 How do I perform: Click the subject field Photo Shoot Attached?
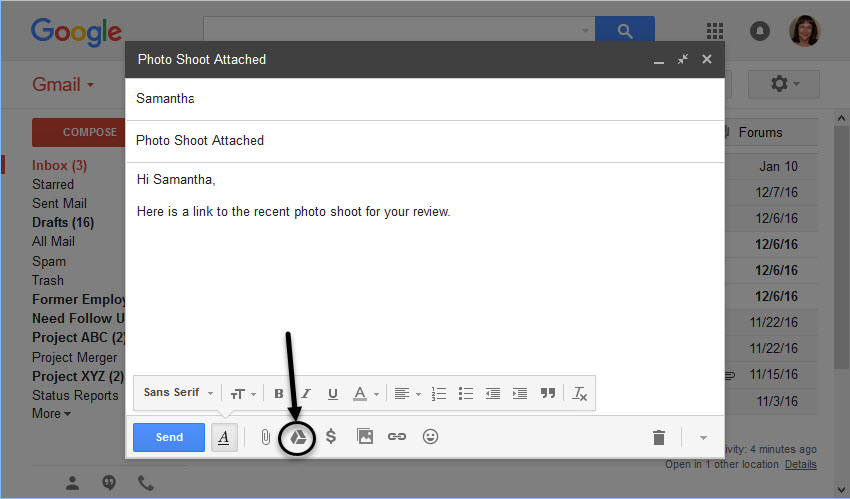click(x=425, y=141)
